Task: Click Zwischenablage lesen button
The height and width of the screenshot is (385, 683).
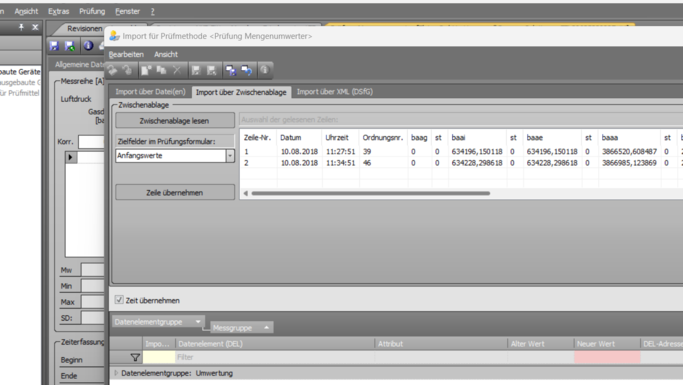Action: [x=175, y=121]
